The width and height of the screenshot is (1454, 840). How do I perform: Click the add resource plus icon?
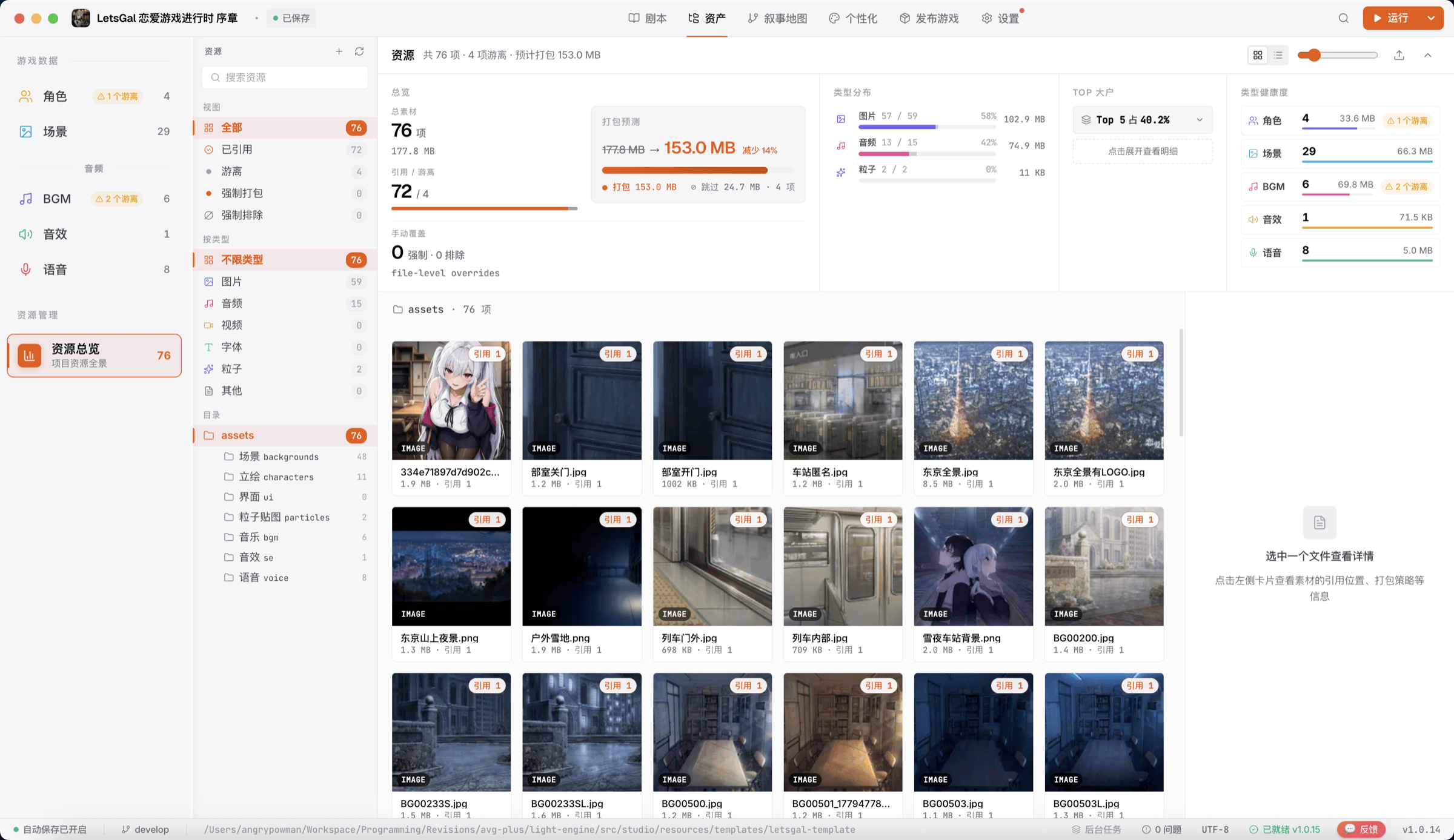(x=339, y=51)
